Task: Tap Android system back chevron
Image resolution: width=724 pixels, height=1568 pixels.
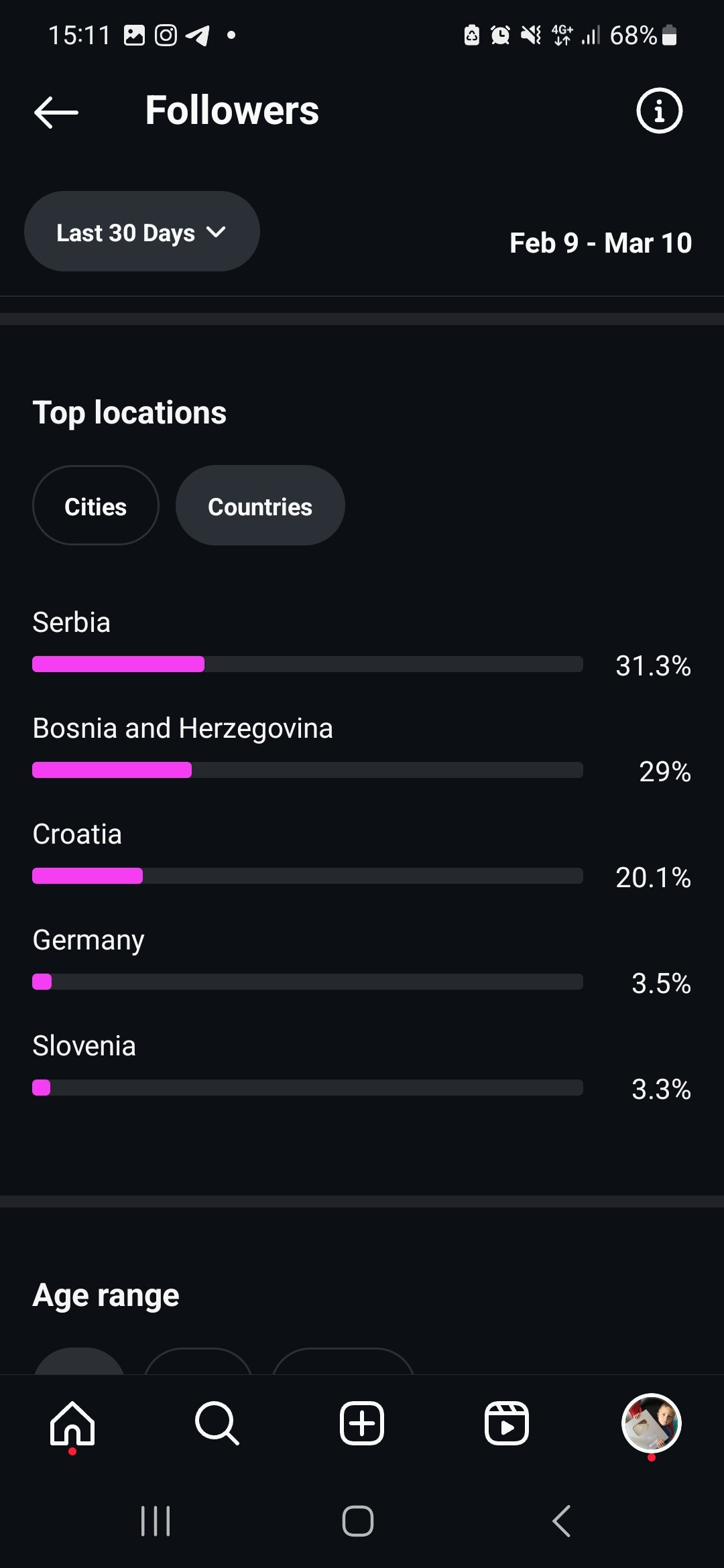Action: coord(562,1521)
